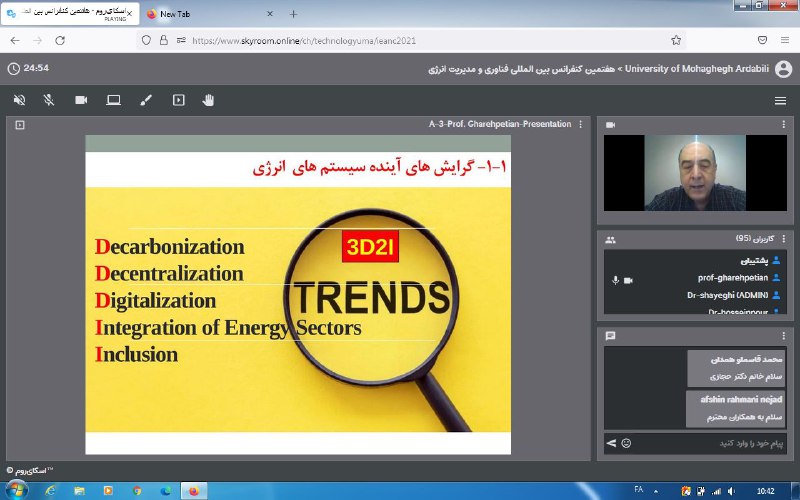
Task: Bookmark this page with the star
Action: [x=676, y=40]
